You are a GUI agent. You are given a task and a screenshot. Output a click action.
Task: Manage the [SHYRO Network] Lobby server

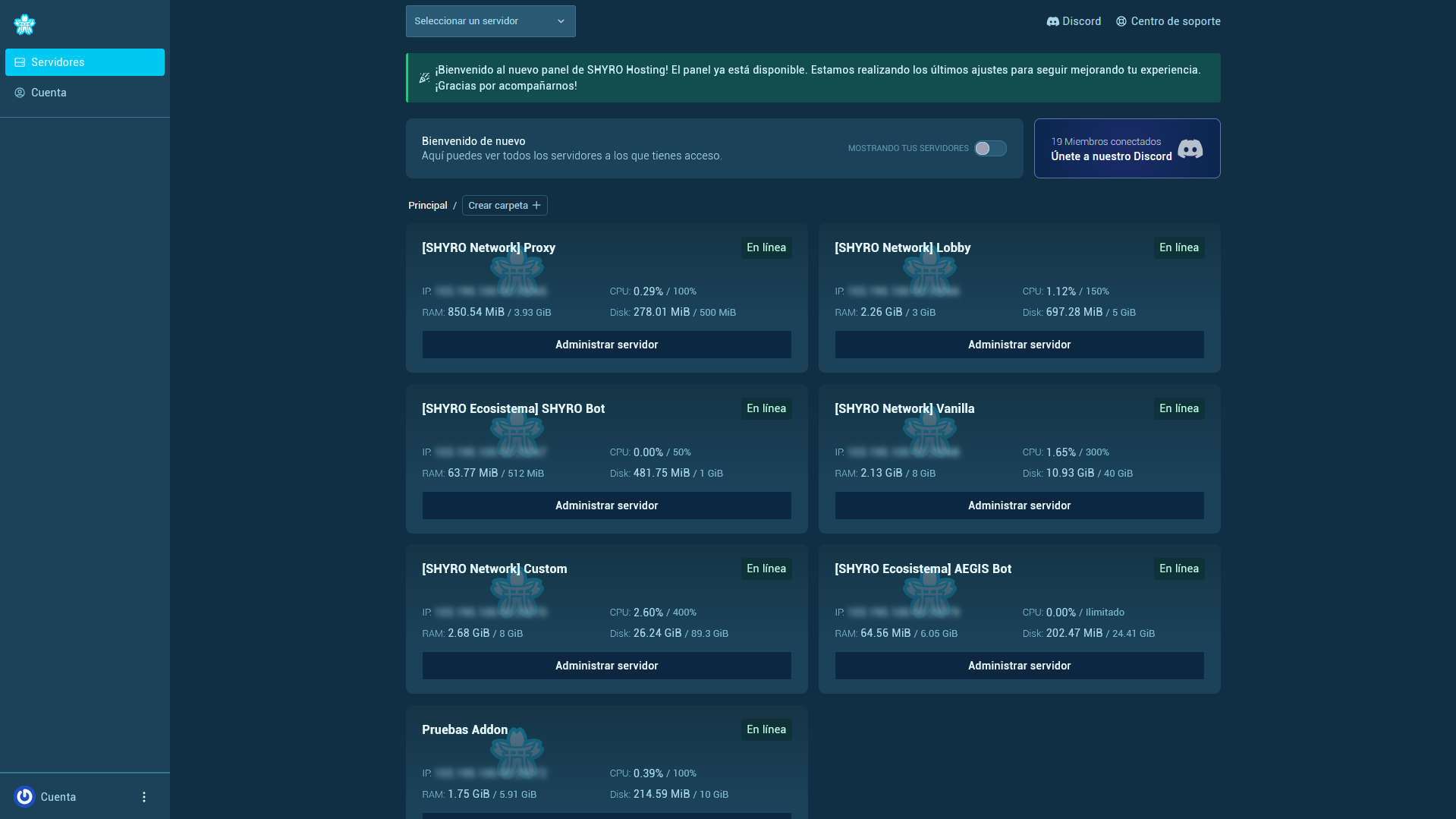pos(1019,345)
